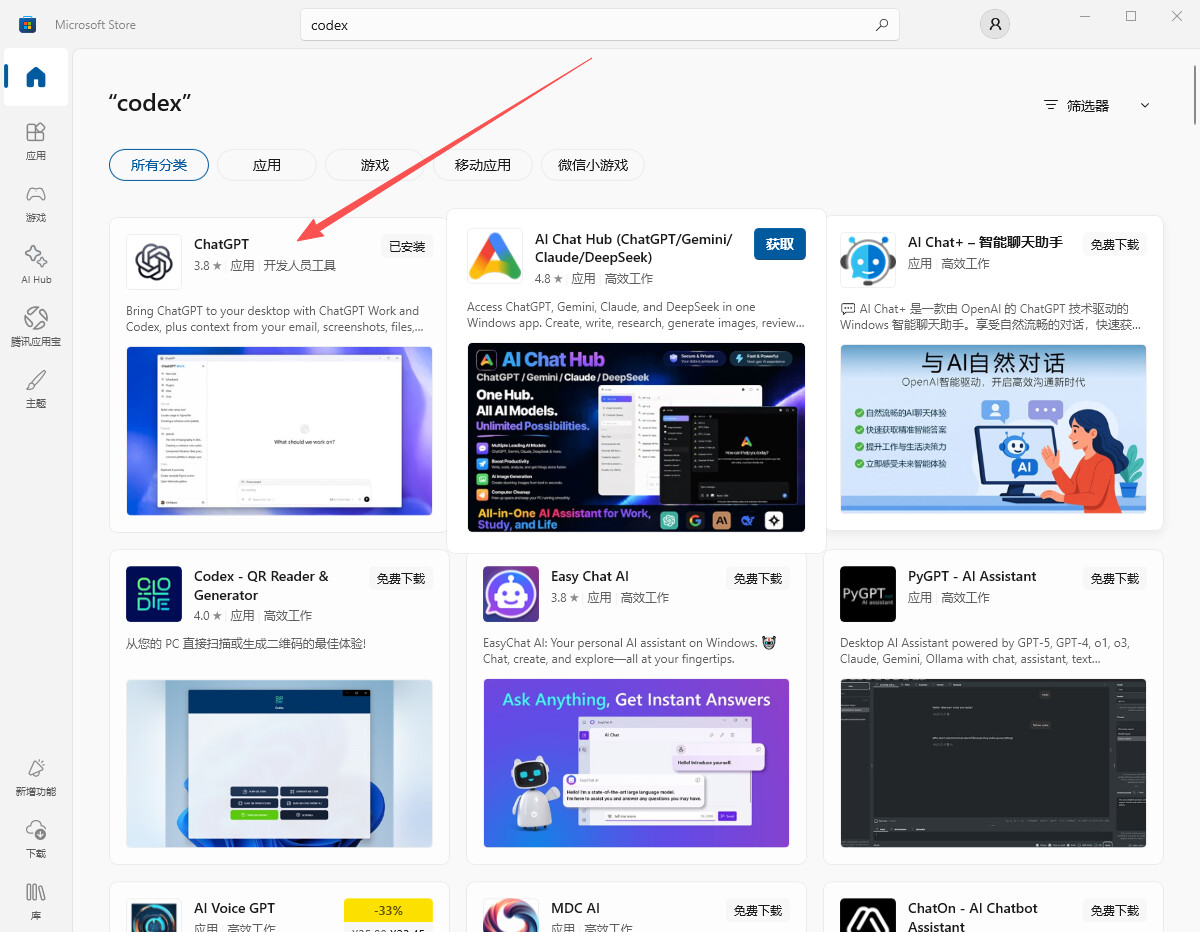Open the 筛选器 filter dropdown
The image size is (1200, 932).
1096,105
